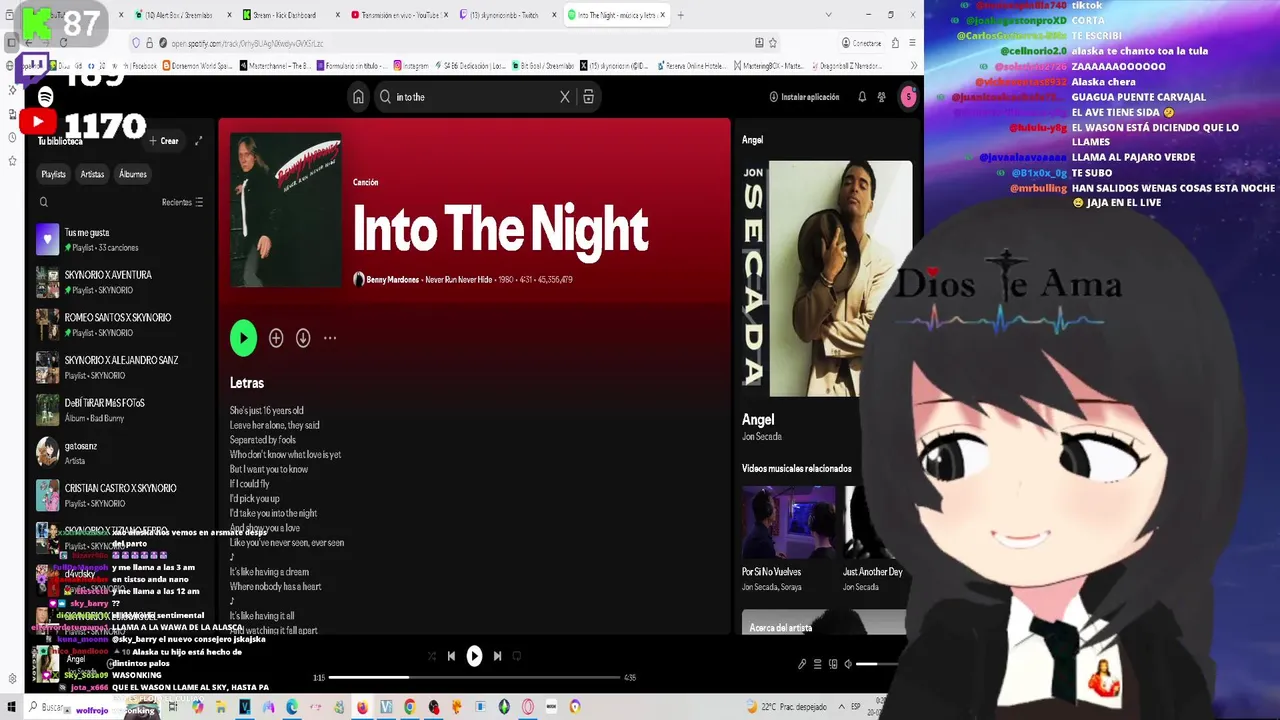The image size is (1280, 720).
Task: Open ROMEO SANTOS X SKYNORIO playlist
Action: pos(120,325)
